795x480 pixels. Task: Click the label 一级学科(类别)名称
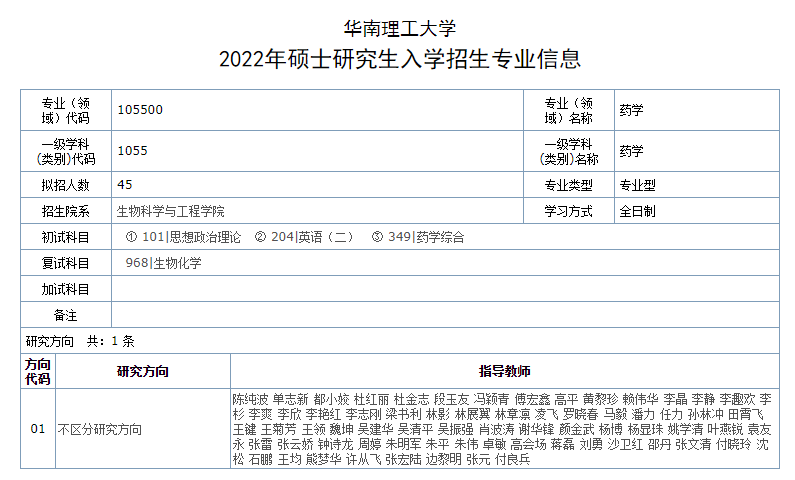point(568,152)
